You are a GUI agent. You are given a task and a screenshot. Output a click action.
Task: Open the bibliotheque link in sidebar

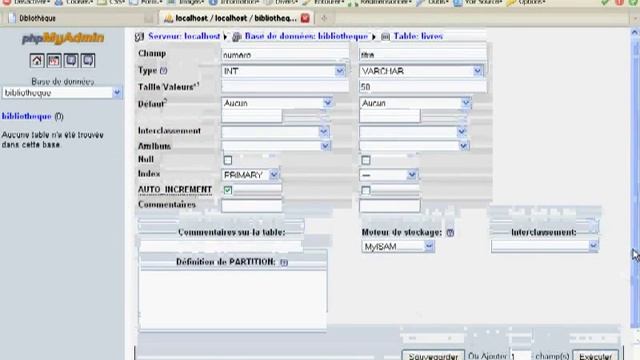[27, 116]
